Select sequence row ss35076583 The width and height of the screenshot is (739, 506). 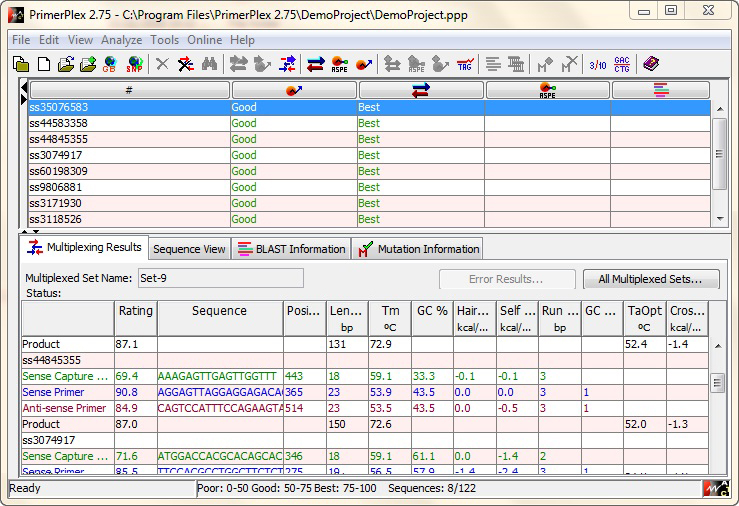(369, 107)
